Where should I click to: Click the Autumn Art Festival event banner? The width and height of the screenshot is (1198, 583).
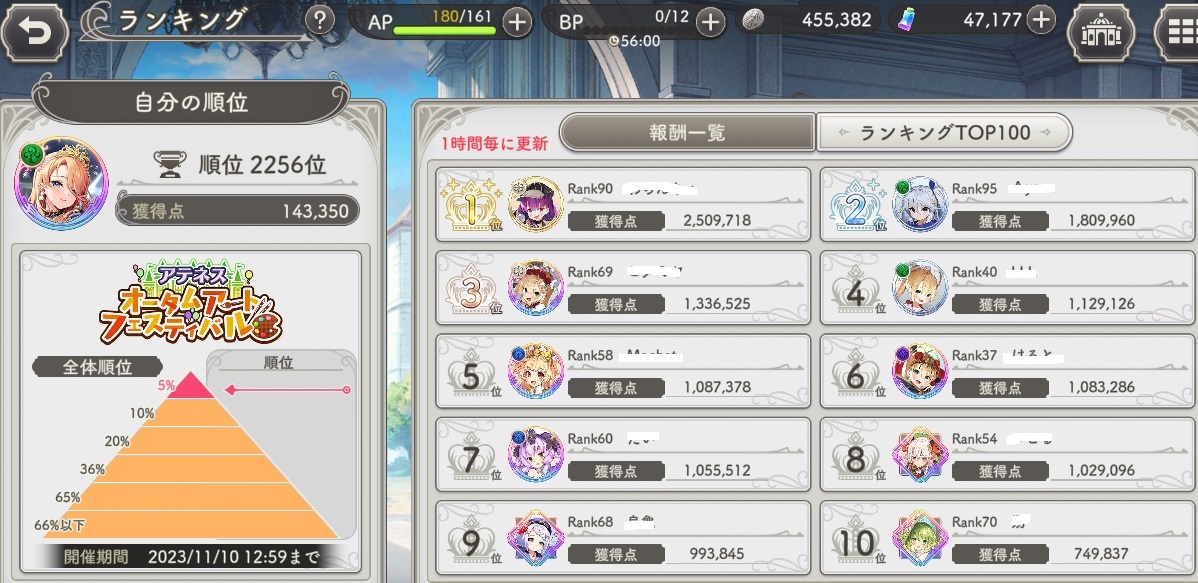point(191,303)
